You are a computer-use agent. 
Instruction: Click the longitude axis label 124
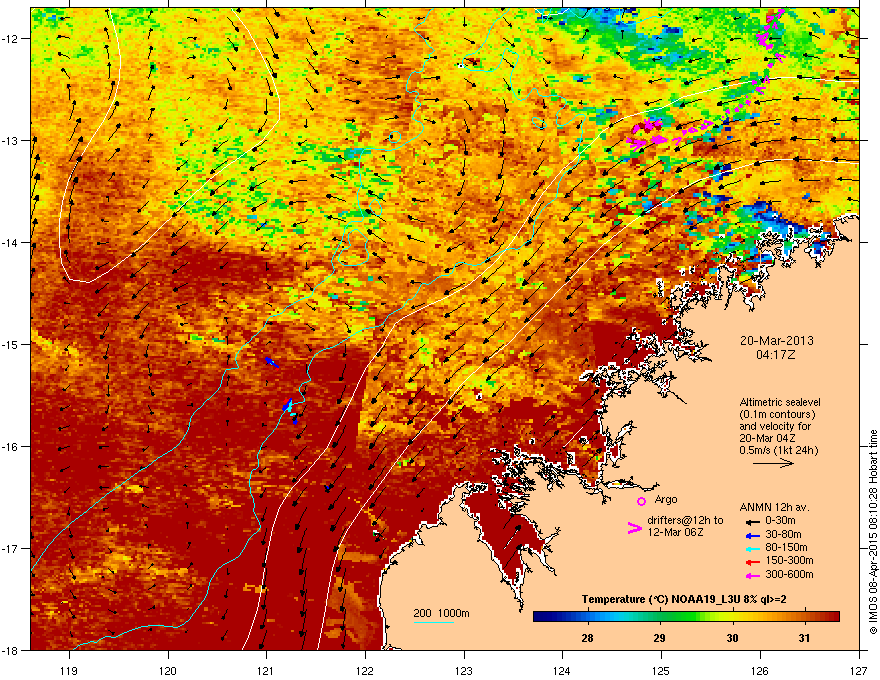tap(562, 670)
